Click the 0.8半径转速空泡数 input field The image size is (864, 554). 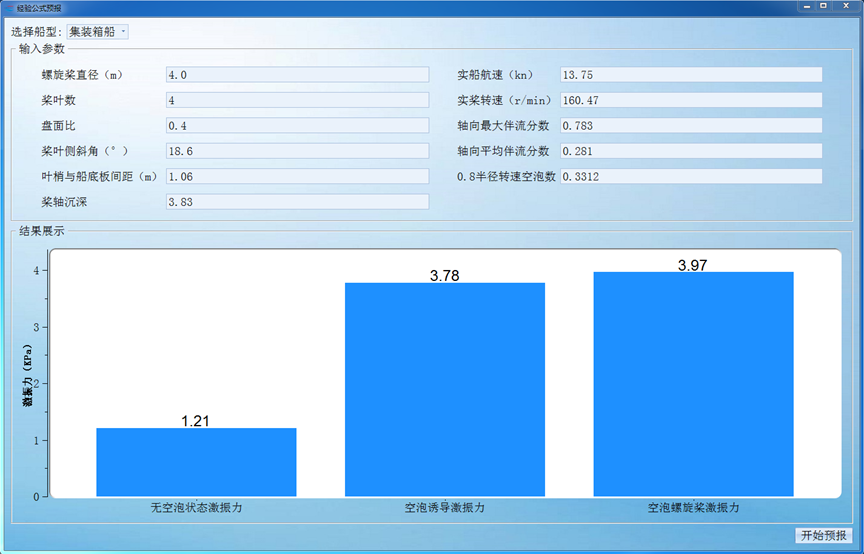click(x=690, y=177)
